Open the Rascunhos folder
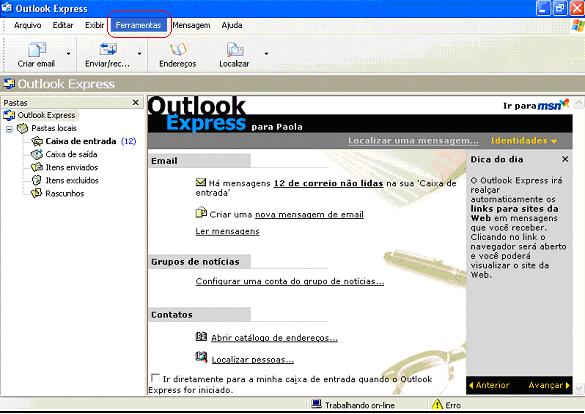This screenshot has width=585, height=414. 65,194
